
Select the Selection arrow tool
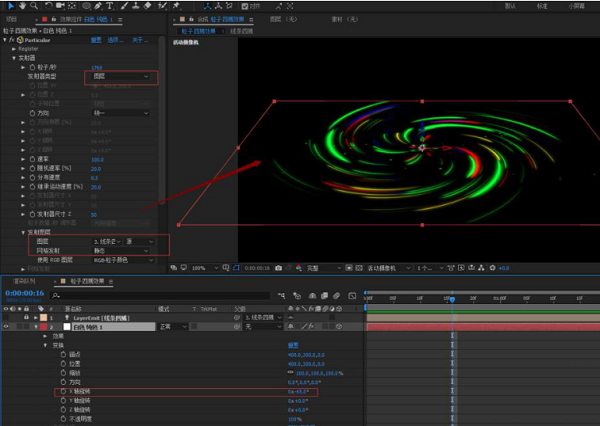(x=10, y=6)
